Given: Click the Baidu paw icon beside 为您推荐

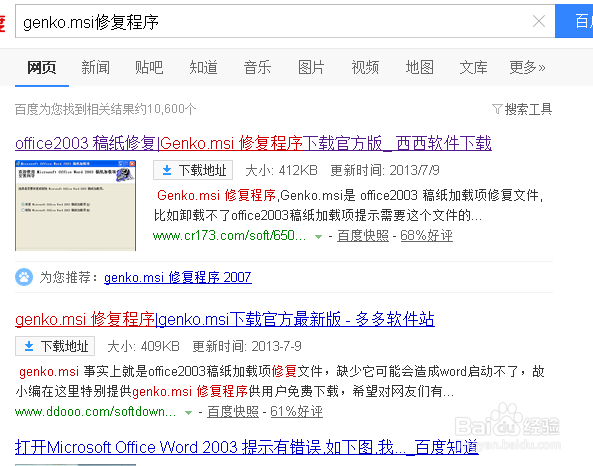Looking at the screenshot, I should 24,277.
